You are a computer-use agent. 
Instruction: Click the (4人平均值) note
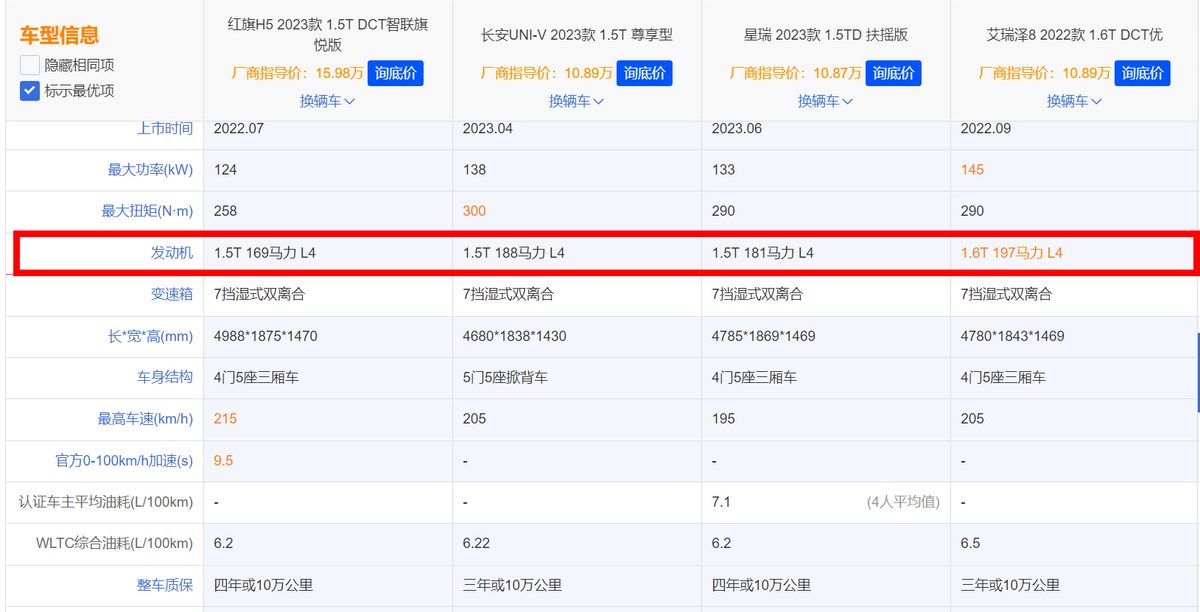(x=903, y=502)
